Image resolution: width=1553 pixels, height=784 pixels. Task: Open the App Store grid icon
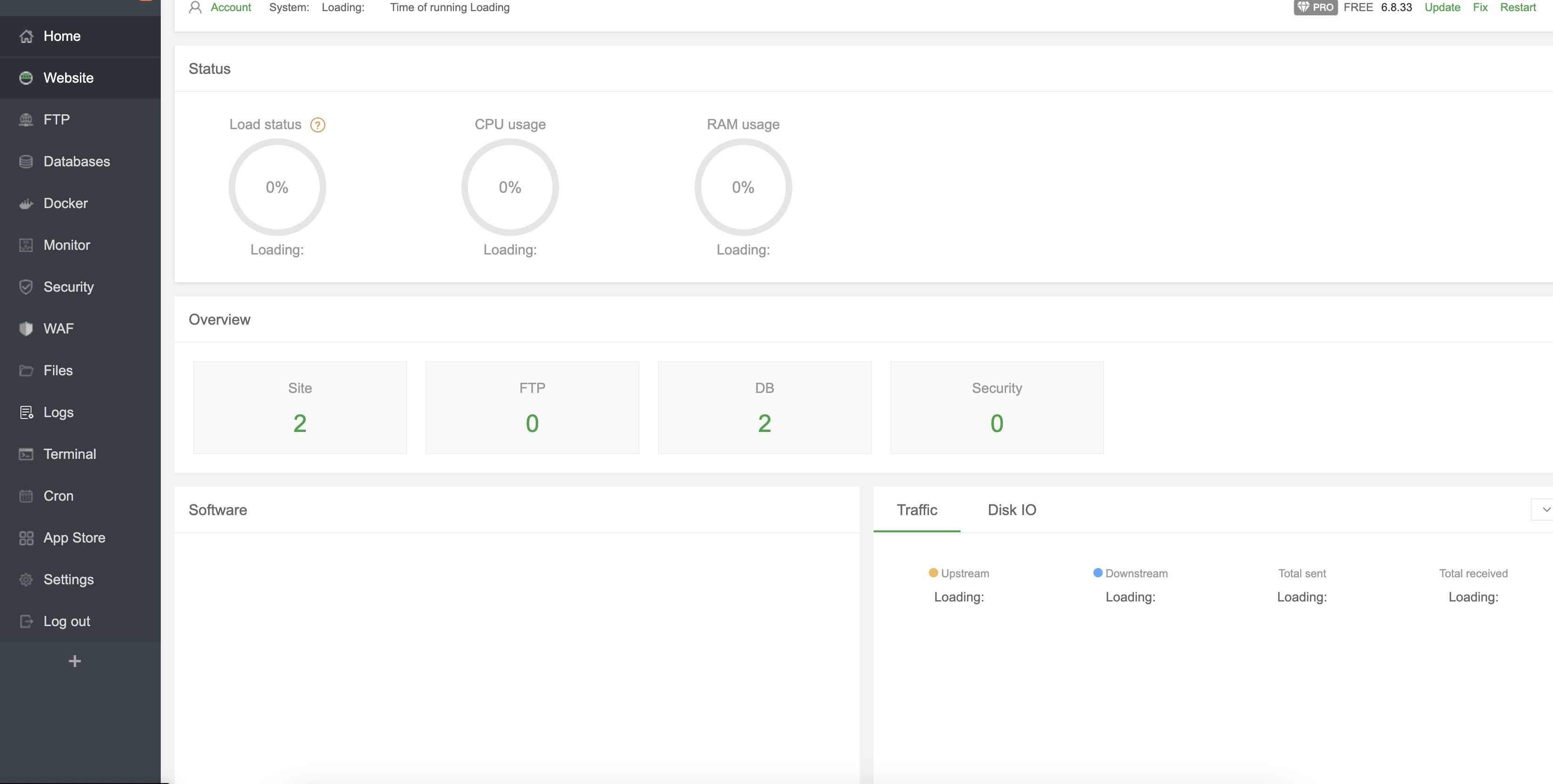point(26,537)
